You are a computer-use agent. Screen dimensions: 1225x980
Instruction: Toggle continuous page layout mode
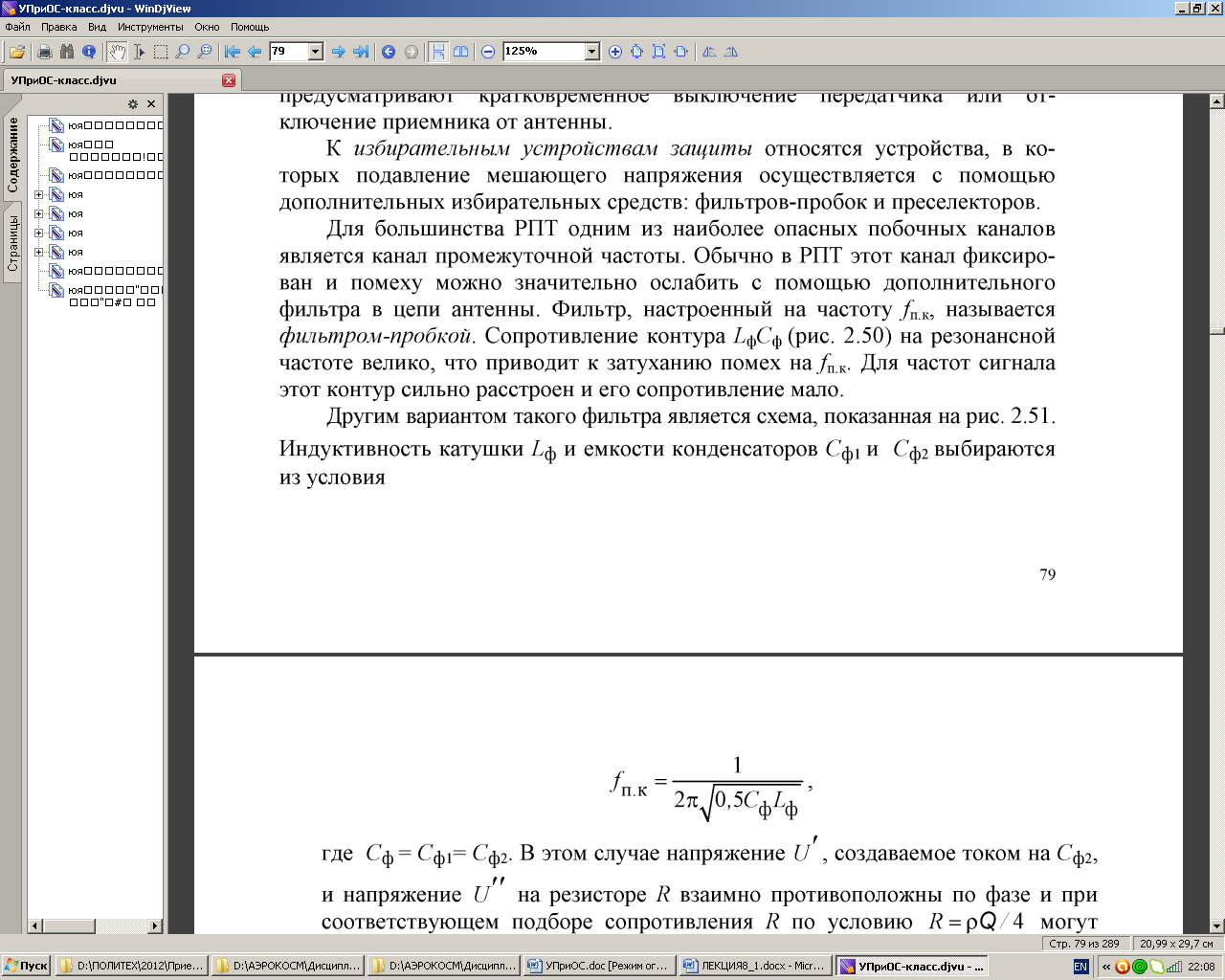438,52
